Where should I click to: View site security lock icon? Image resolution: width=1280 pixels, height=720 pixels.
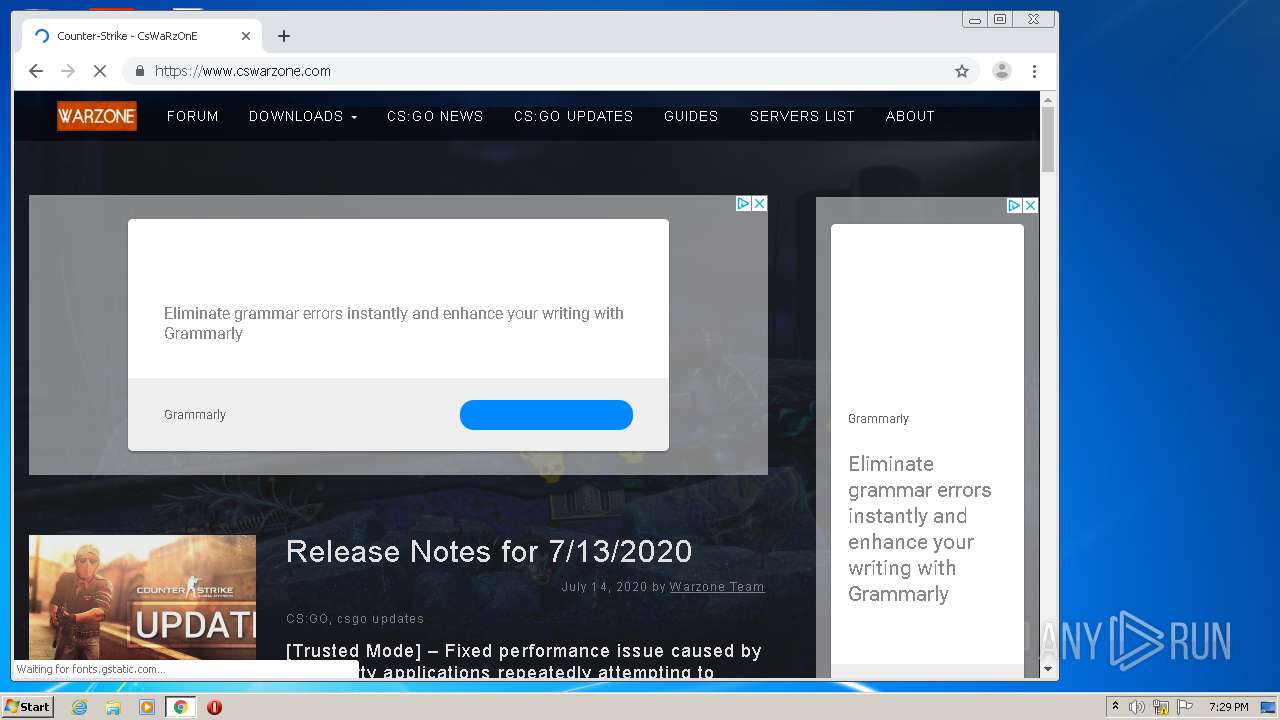point(139,71)
